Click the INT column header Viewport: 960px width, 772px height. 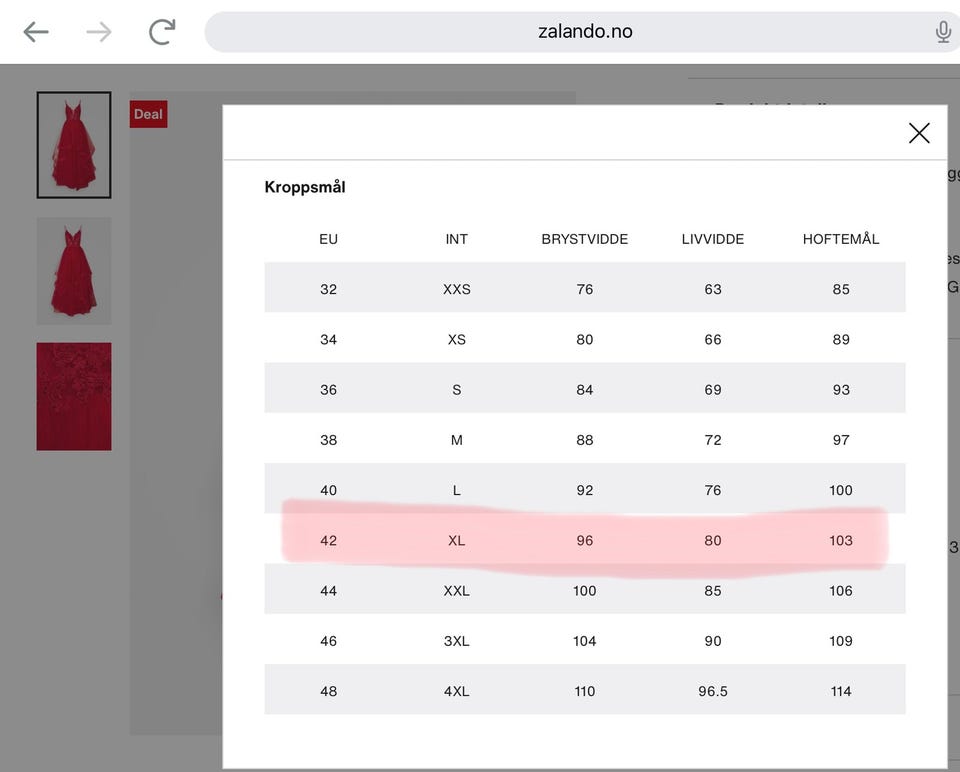457,239
